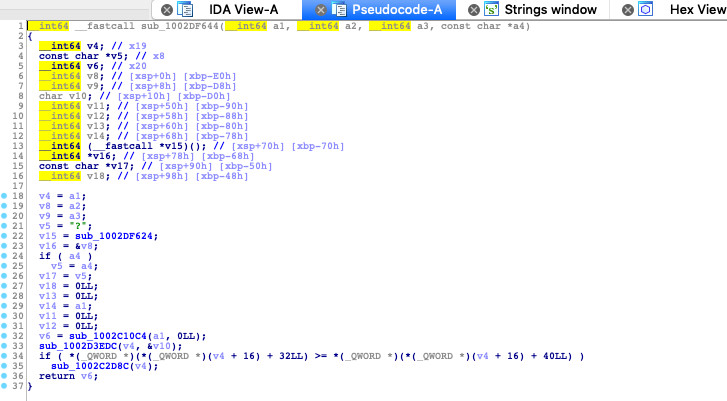Click the opening brace on line 2
Image resolution: width=727 pixels, height=401 pixels.
(30, 36)
